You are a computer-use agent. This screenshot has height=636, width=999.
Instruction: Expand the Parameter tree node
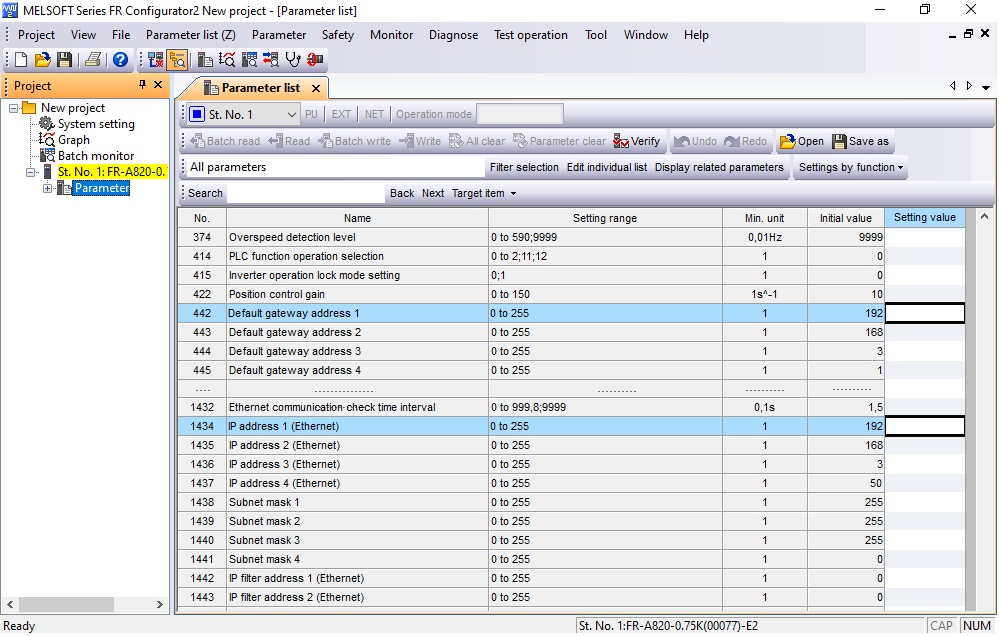point(47,188)
